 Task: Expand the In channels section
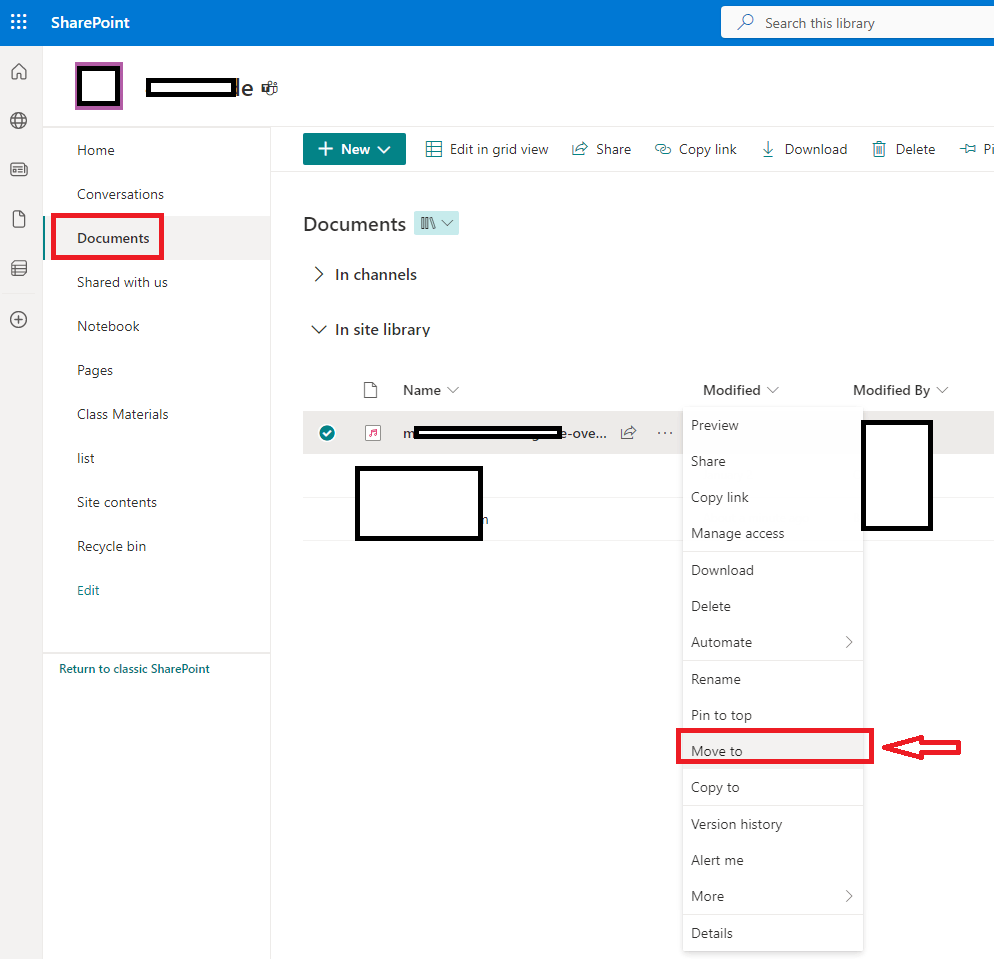click(x=319, y=274)
